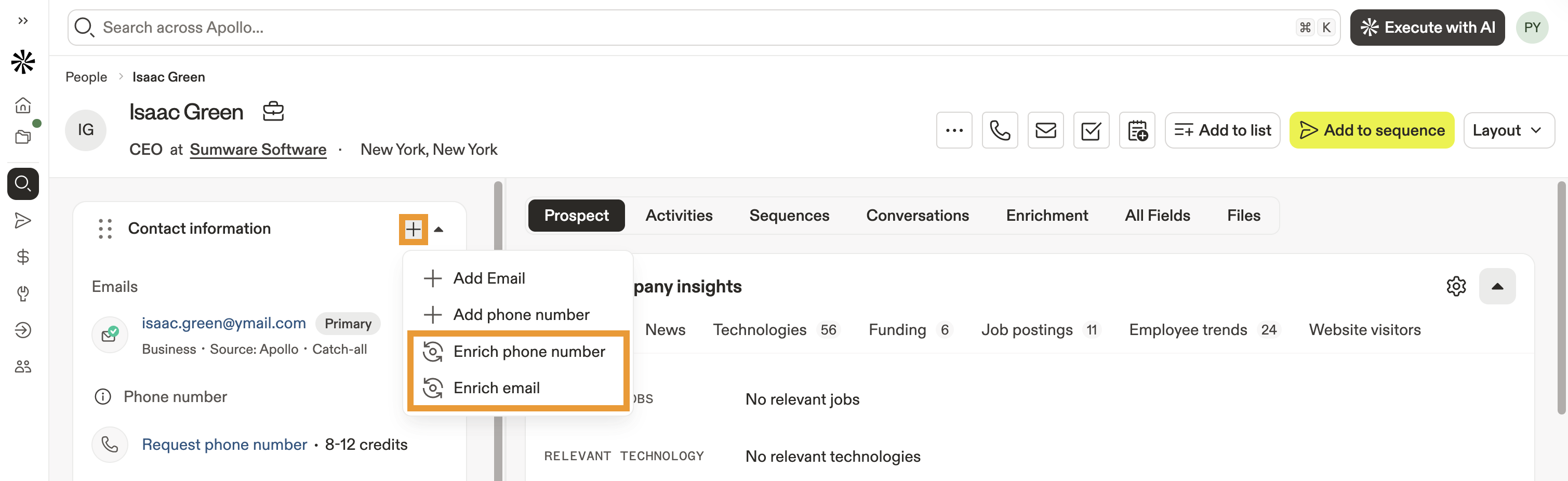
Task: Select Enrich phone number menu option
Action: click(x=528, y=351)
